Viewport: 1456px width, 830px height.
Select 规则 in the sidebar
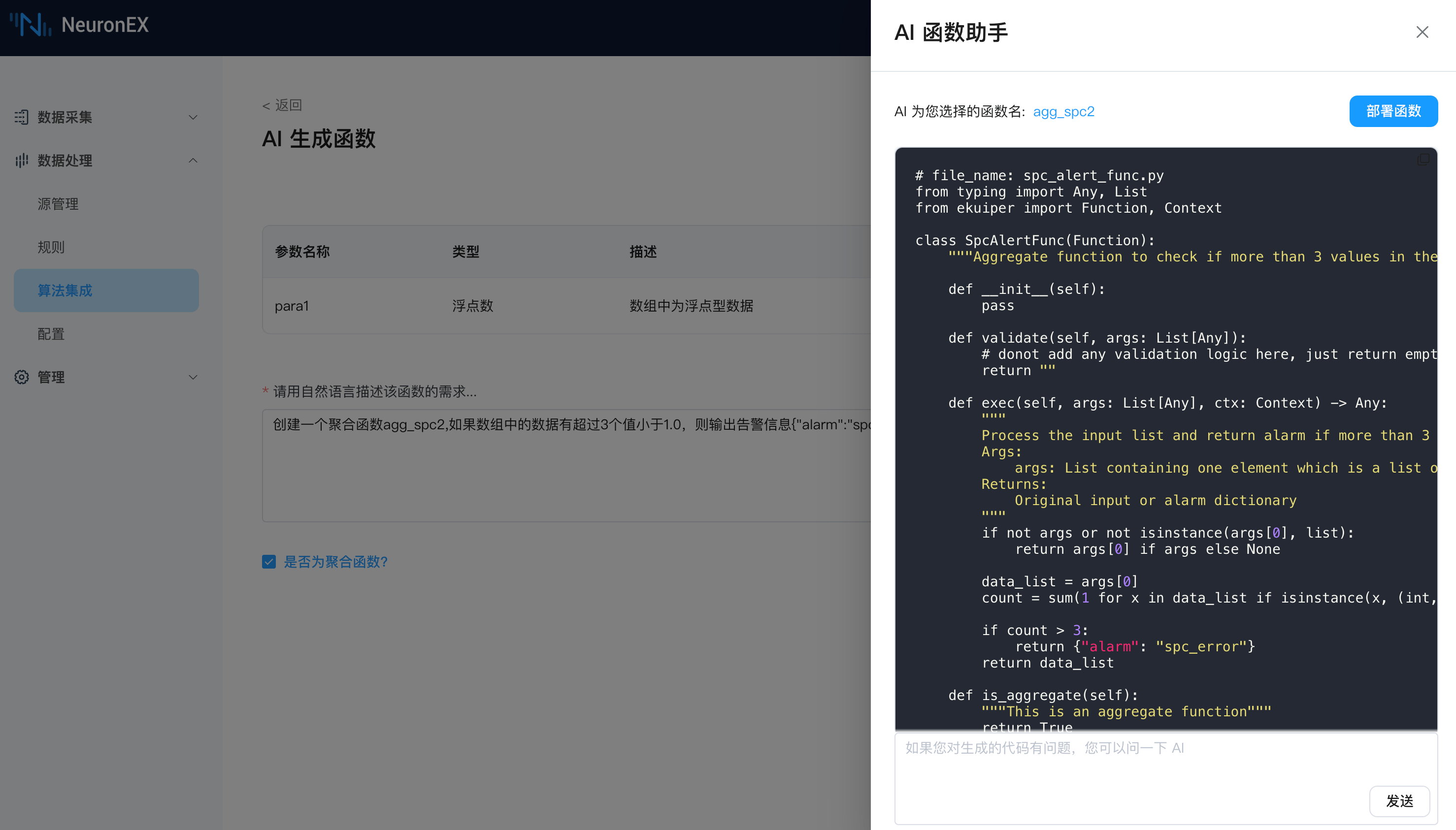coord(50,247)
